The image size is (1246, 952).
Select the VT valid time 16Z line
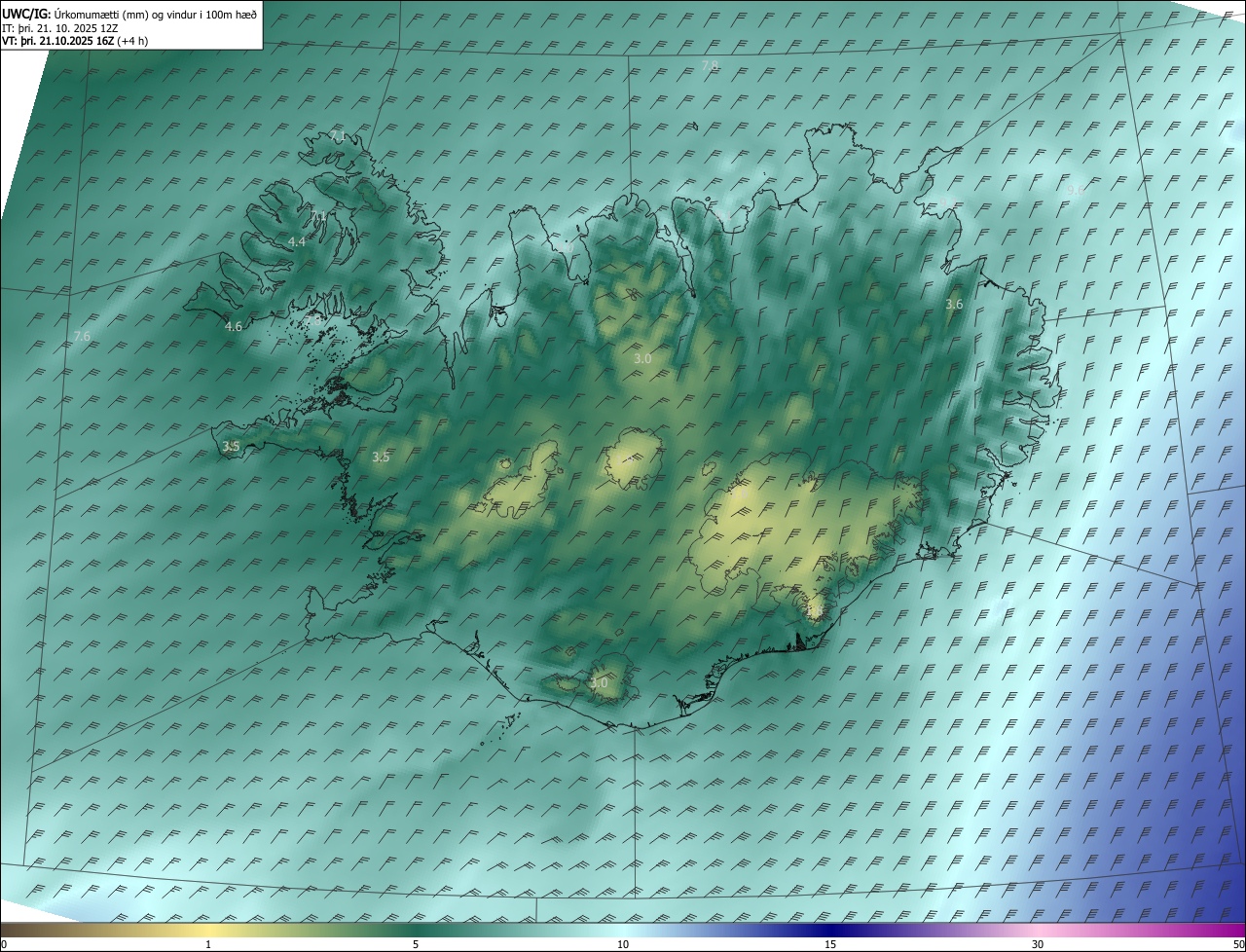(x=75, y=41)
